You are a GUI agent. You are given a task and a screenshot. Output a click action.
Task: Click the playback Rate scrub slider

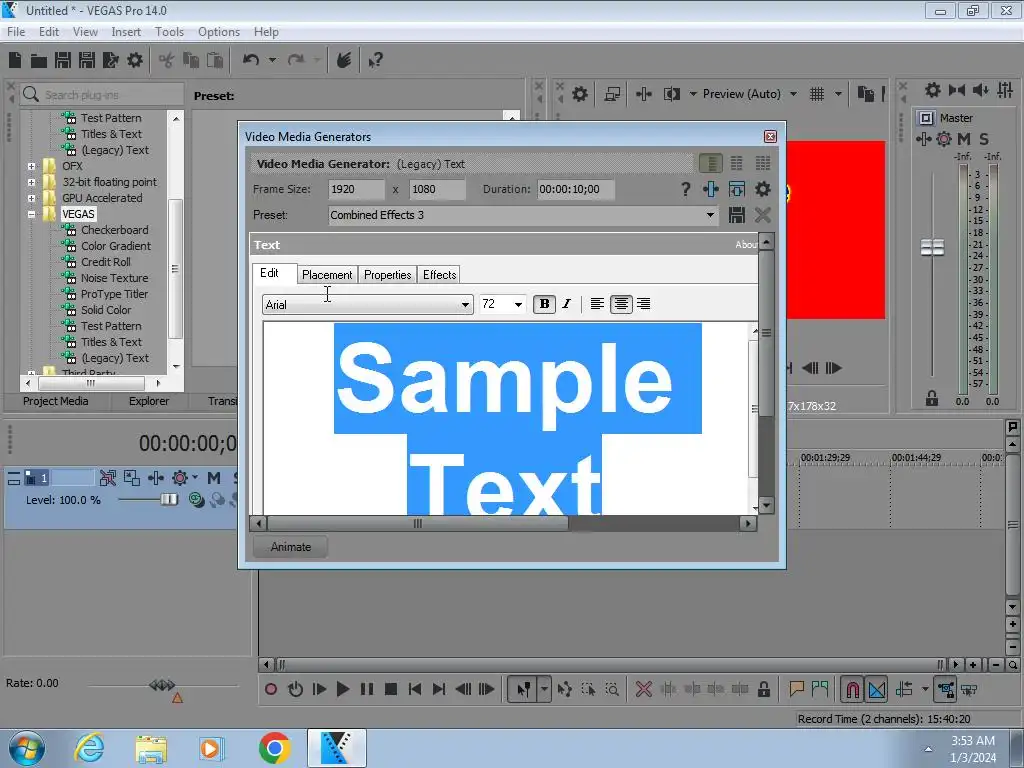pos(162,685)
